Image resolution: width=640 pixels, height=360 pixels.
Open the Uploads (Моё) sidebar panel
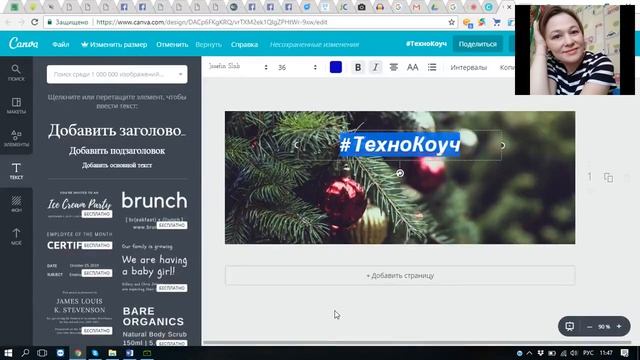click(16, 237)
